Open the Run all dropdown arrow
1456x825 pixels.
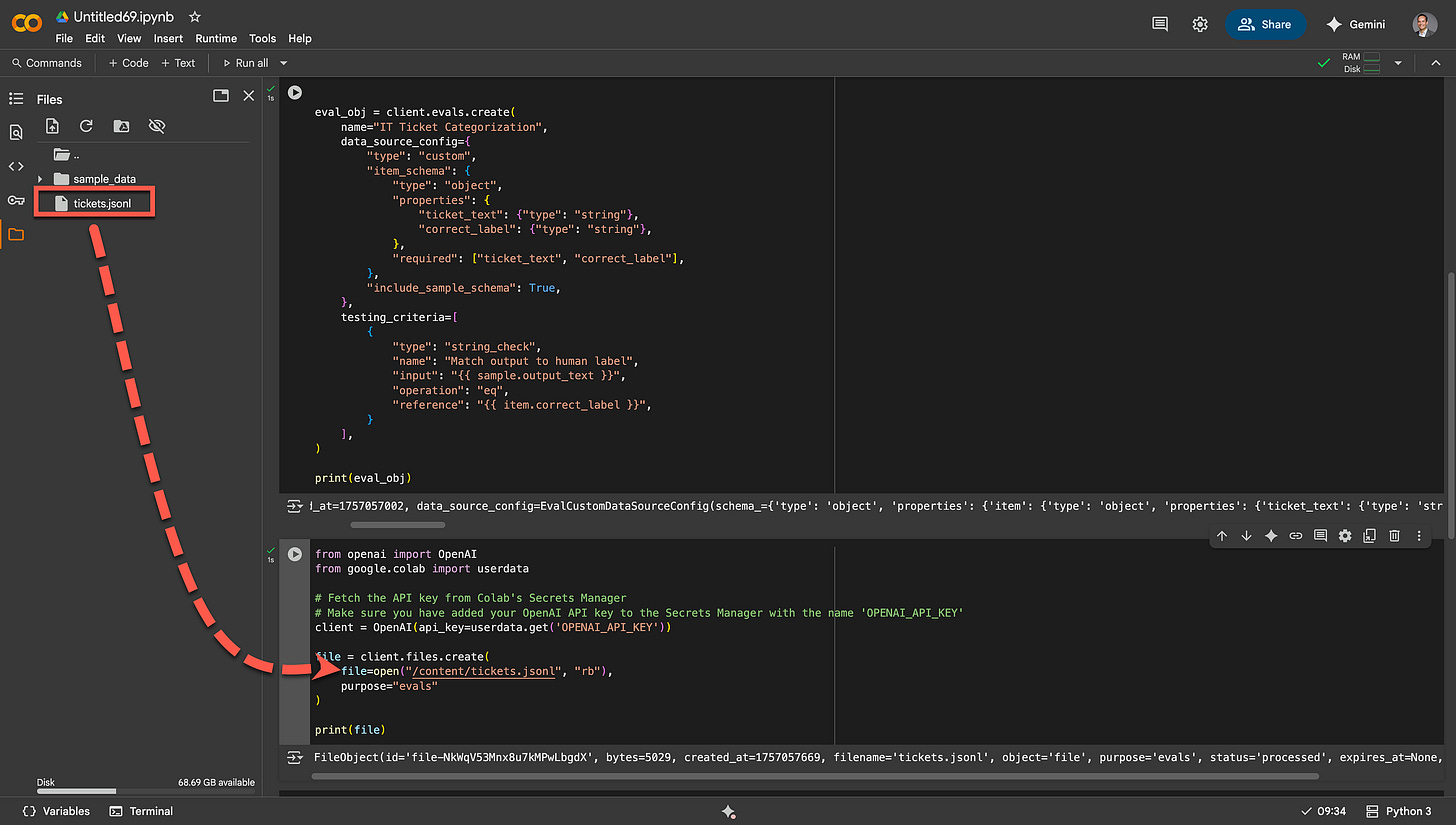pos(283,63)
